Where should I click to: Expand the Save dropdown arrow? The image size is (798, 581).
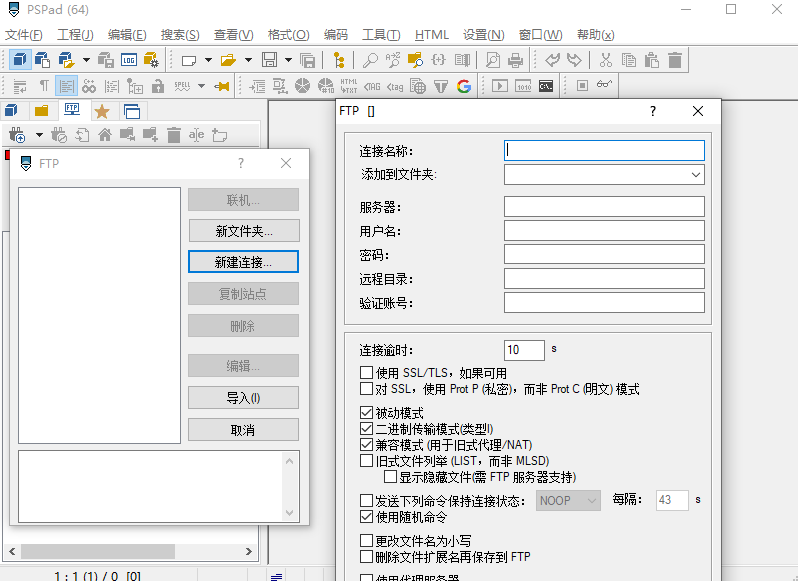coord(288,60)
